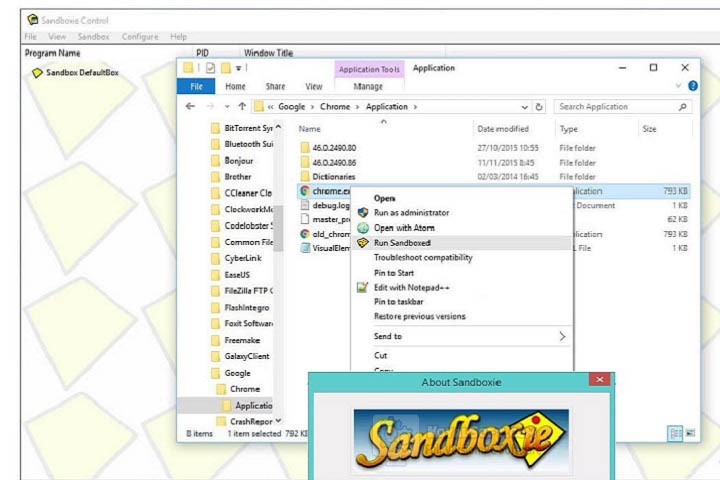Open recent locations dropdown arrow
This screenshot has height=480, width=720.
[227, 107]
